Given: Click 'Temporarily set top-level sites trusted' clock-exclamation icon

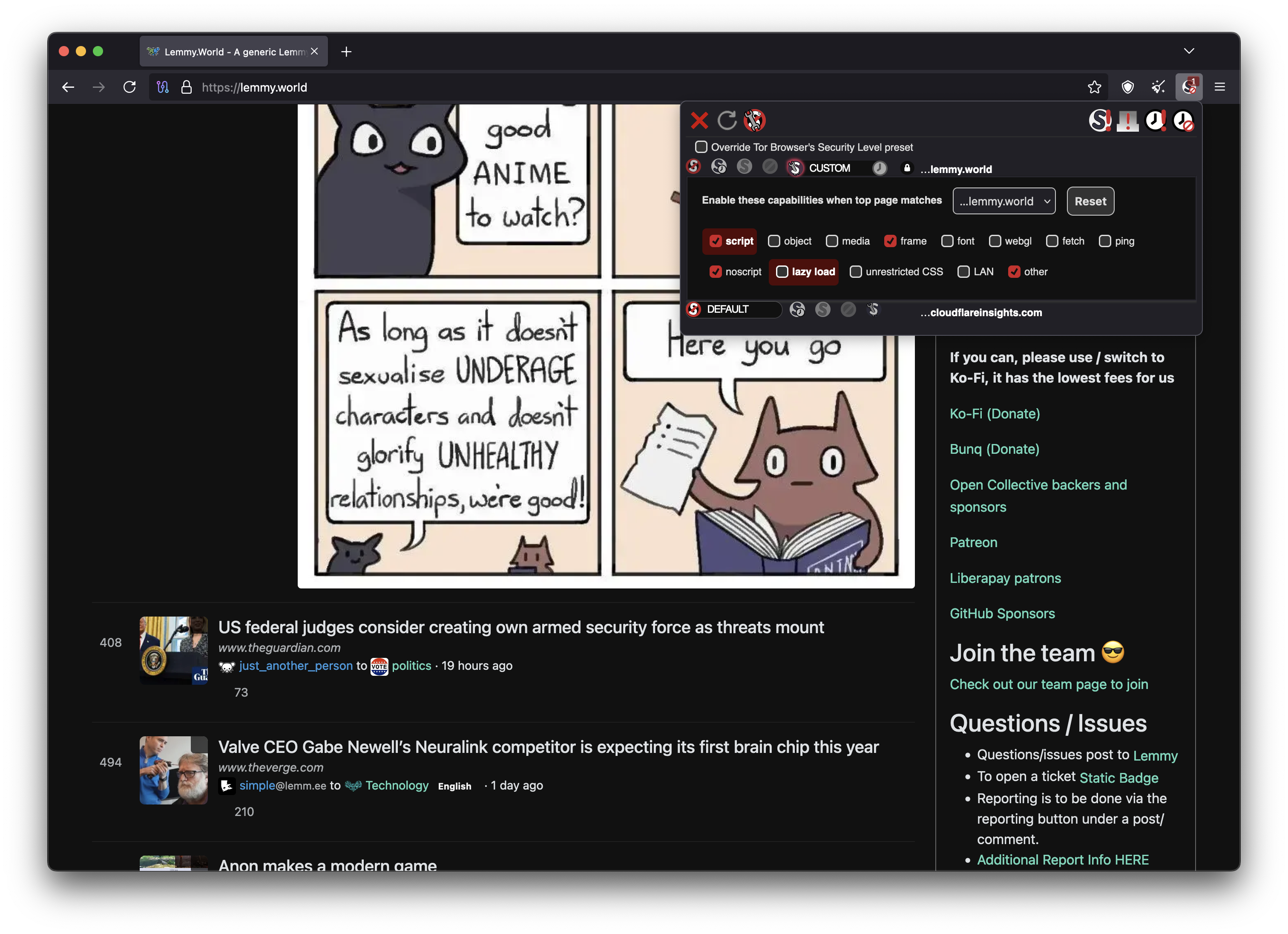Looking at the screenshot, I should click(1155, 121).
